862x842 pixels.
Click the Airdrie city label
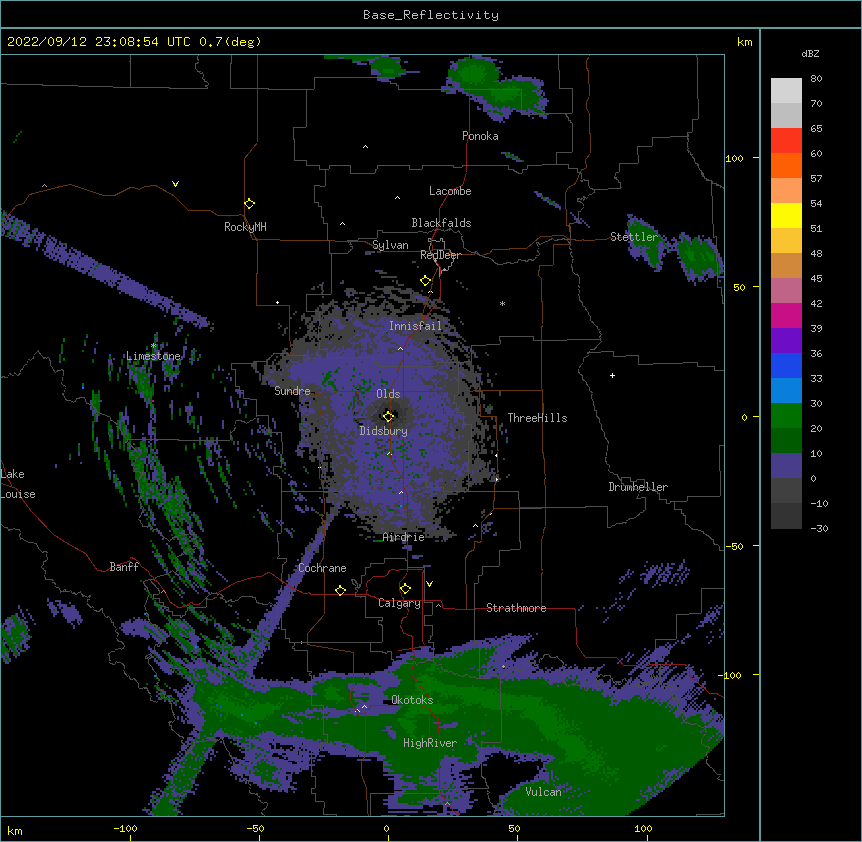coord(404,537)
